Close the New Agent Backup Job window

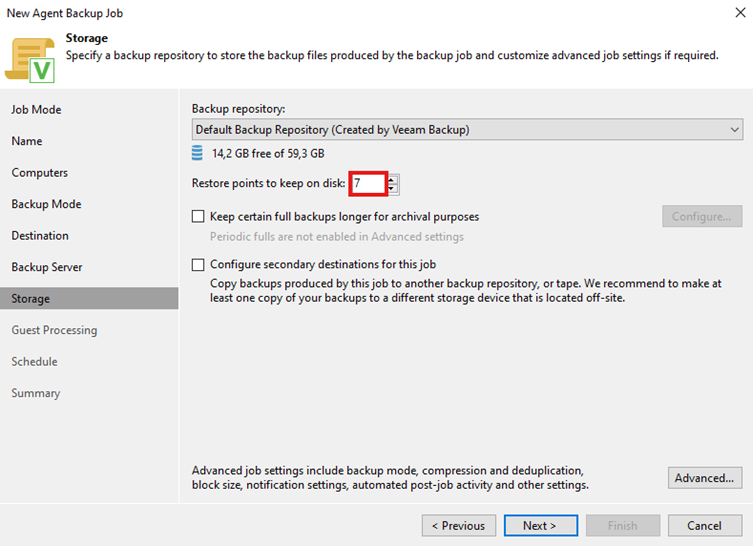pyautogui.click(x=737, y=13)
